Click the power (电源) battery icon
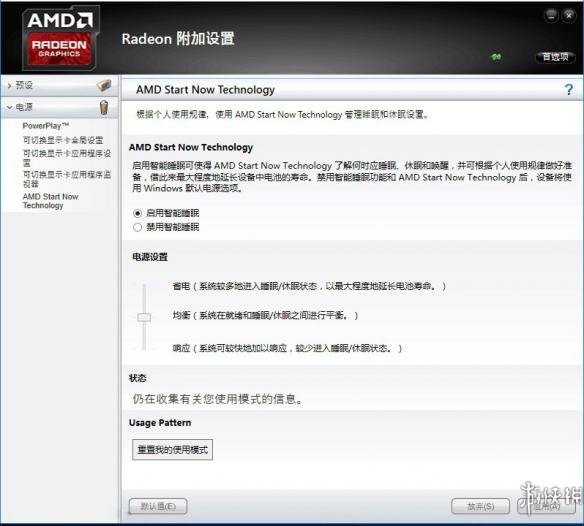The height and width of the screenshot is (526, 584). (104, 107)
